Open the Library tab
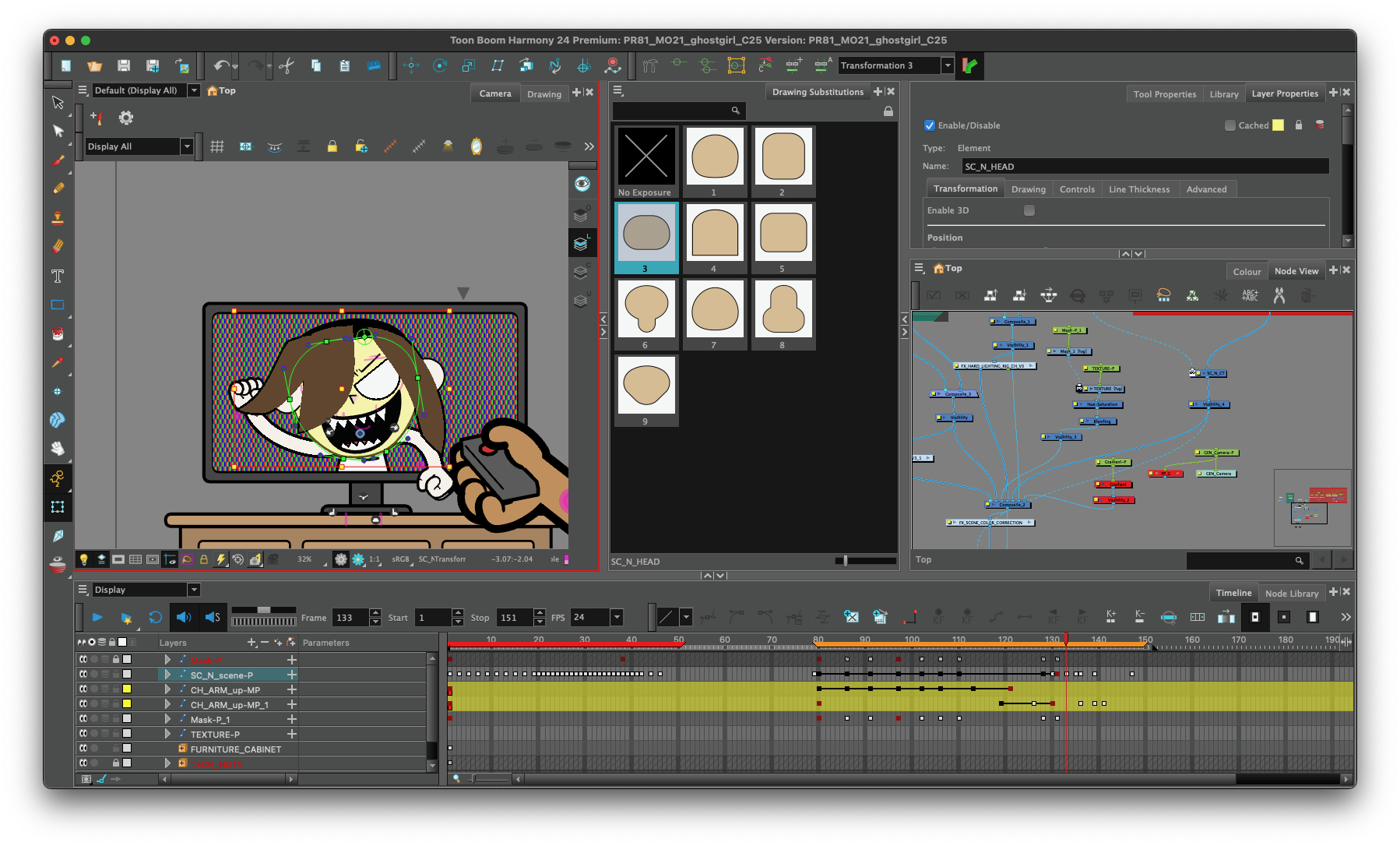This screenshot has height=846, width=1400. [x=1224, y=94]
